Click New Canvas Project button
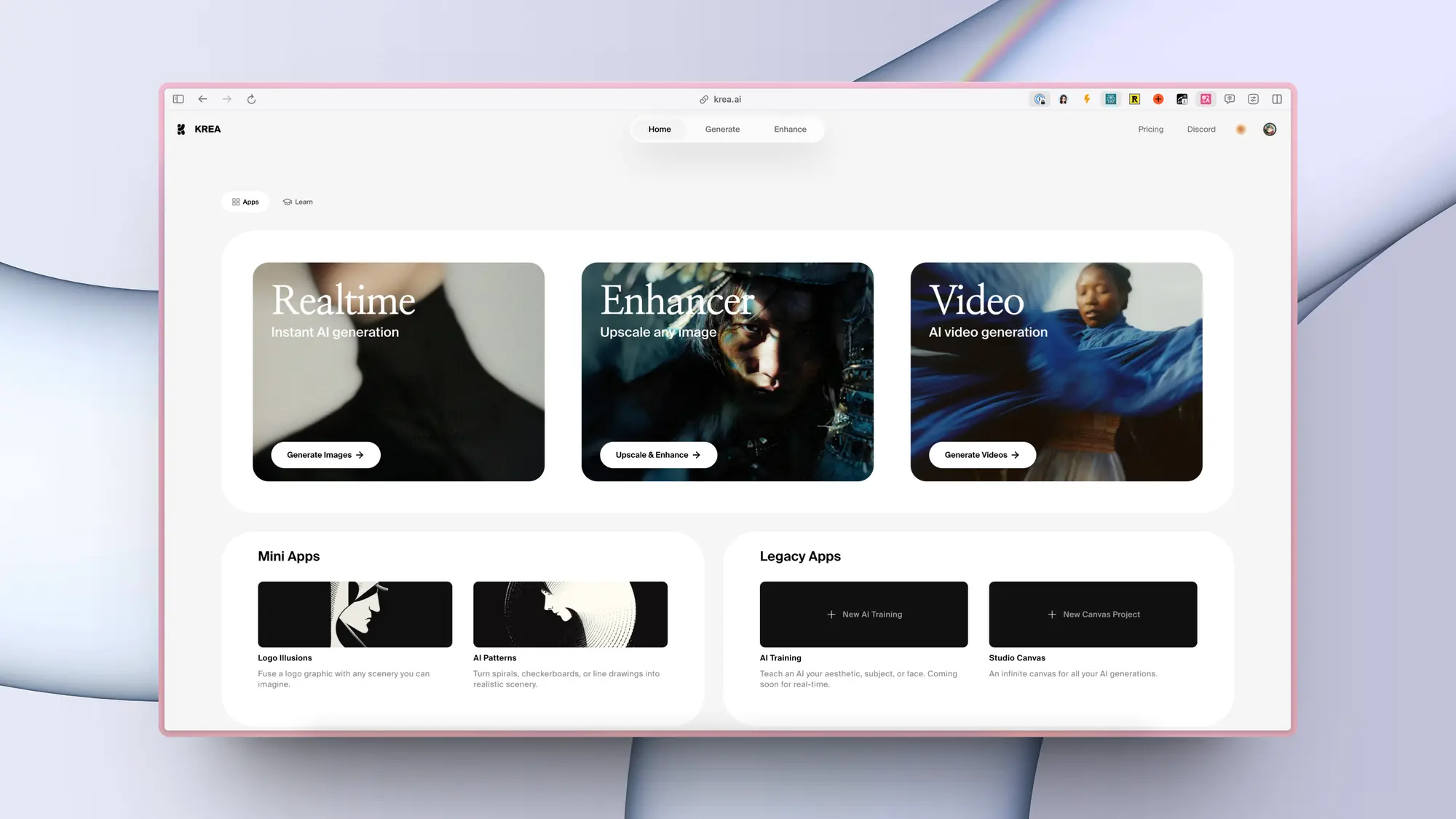This screenshot has width=1456, height=819. point(1093,614)
